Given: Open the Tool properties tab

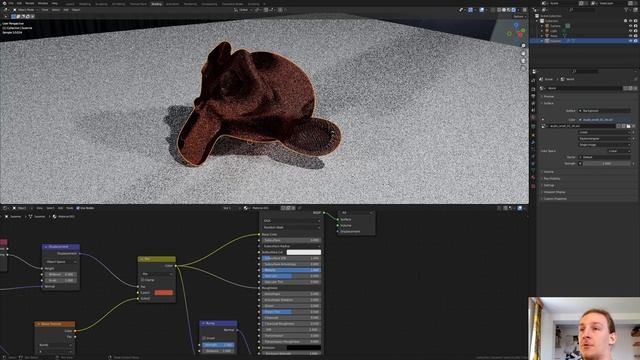Looking at the screenshot, I should tap(533, 80).
